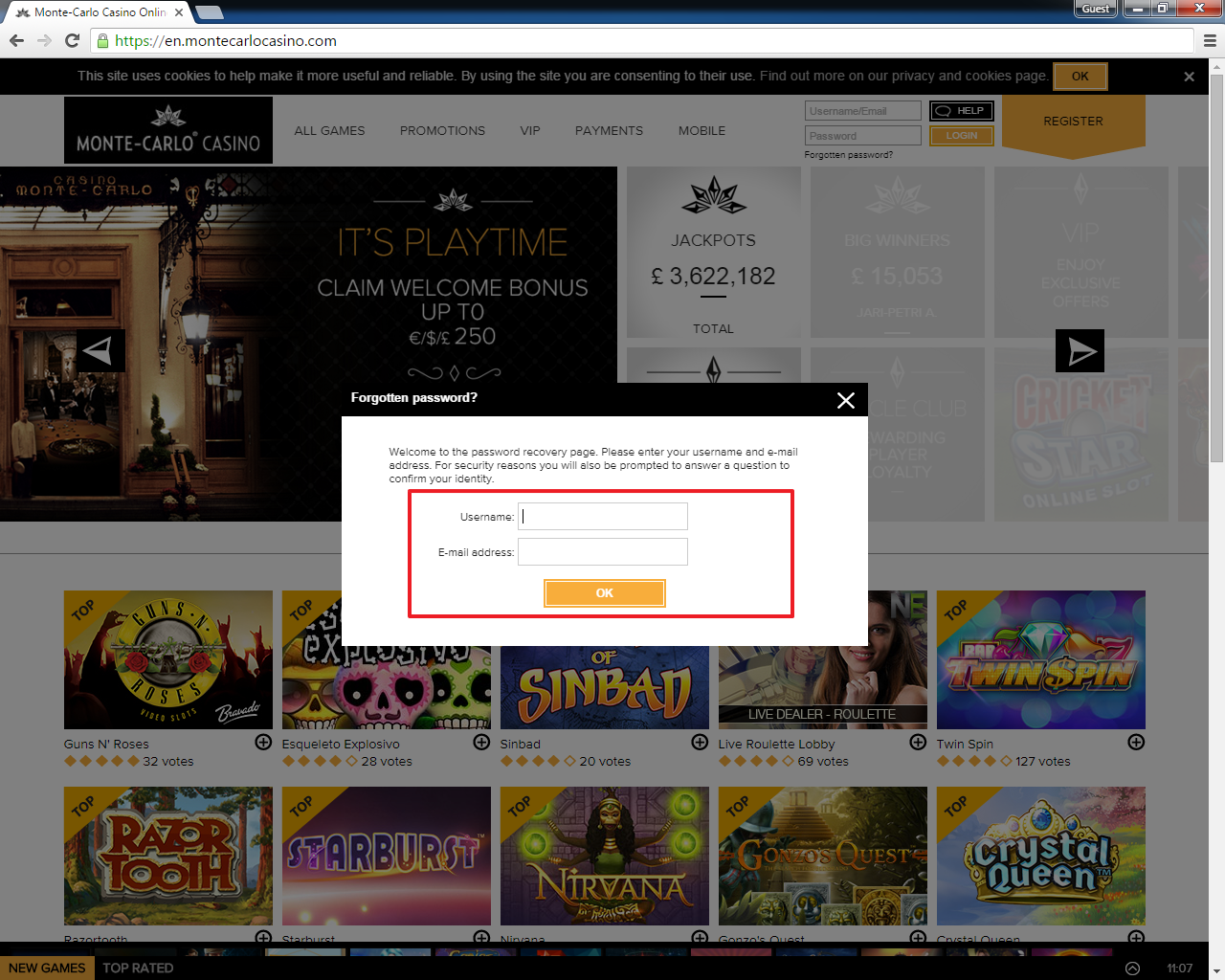The width and height of the screenshot is (1225, 980).
Task: Open the Razortooth game thumbnail
Action: 168,857
